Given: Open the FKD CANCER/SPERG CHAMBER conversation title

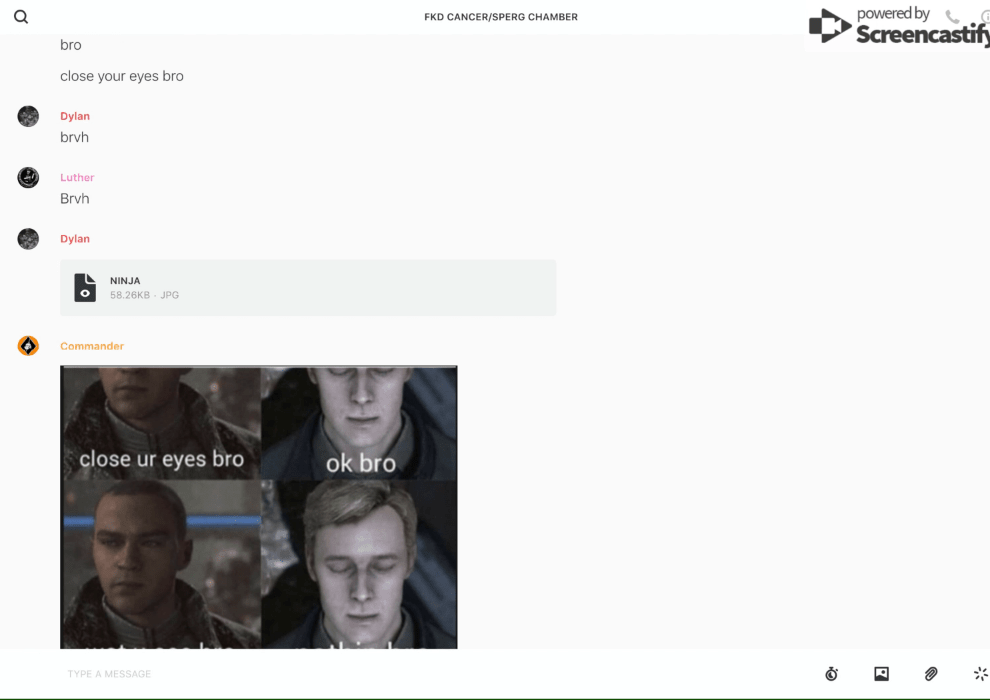Looking at the screenshot, I should (x=500, y=17).
